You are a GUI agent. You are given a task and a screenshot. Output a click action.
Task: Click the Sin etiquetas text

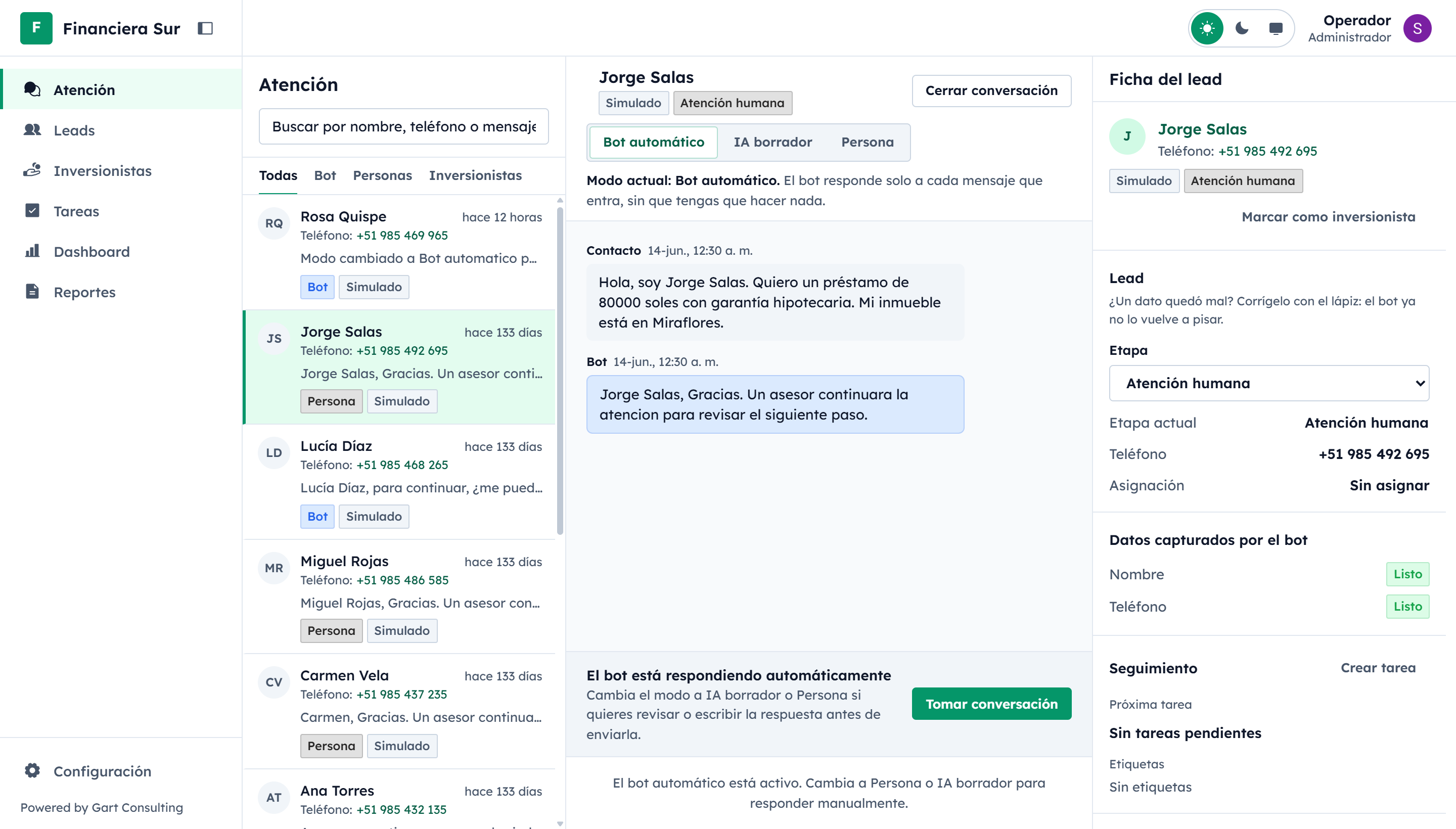click(1150, 787)
